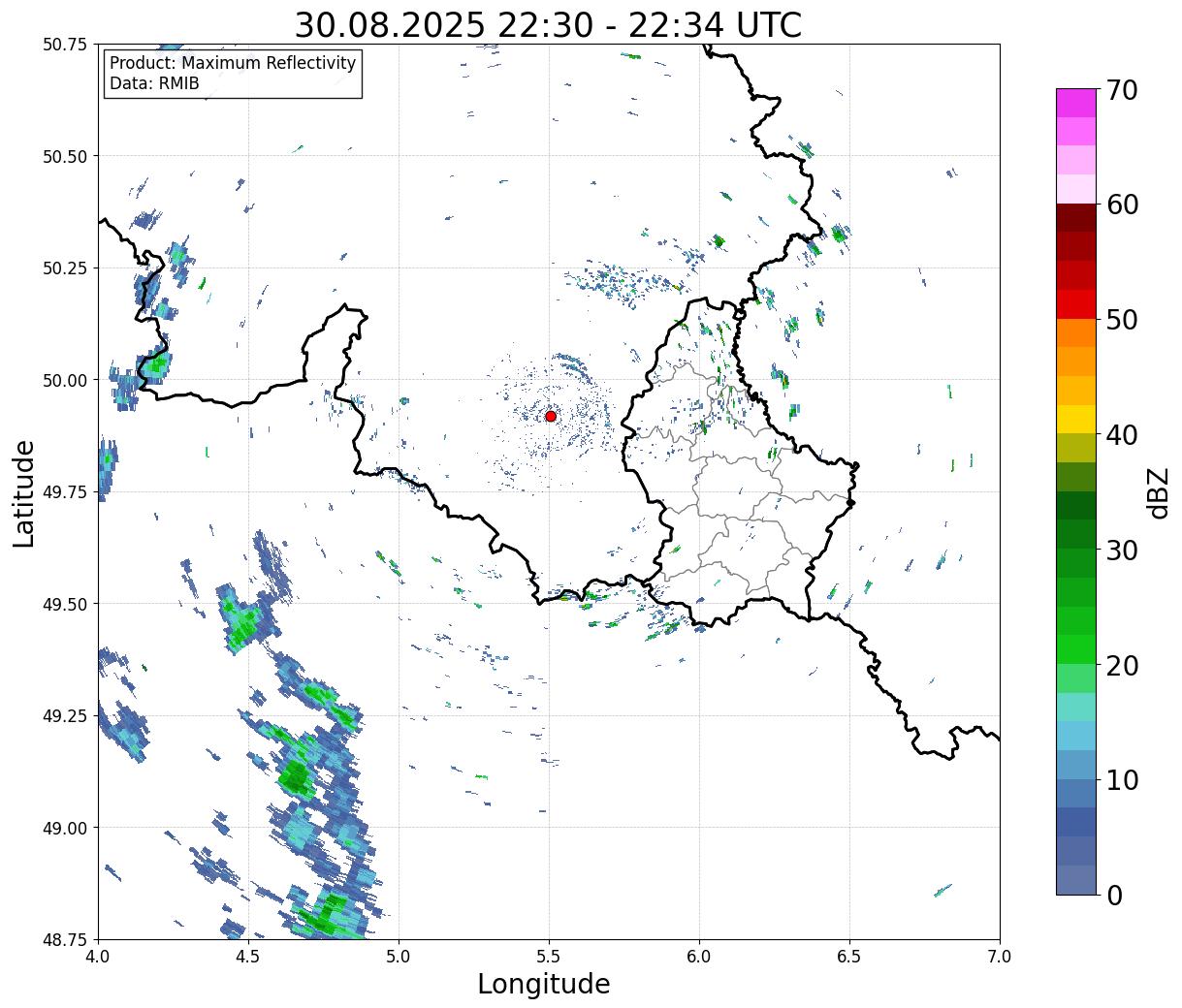The height and width of the screenshot is (1008, 1182).
Task: Click the latitude tick label 49.75
Action: coord(65,492)
